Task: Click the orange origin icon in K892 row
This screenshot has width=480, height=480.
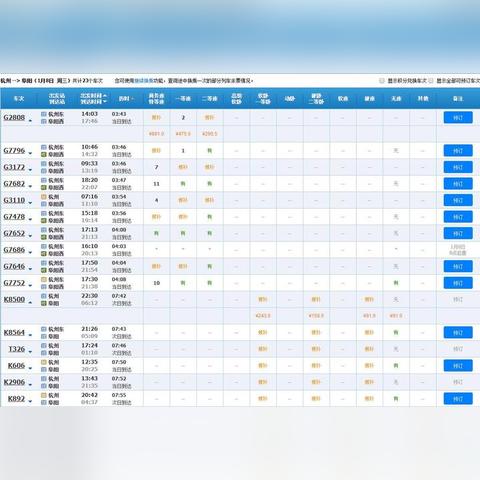Action: pos(44,395)
